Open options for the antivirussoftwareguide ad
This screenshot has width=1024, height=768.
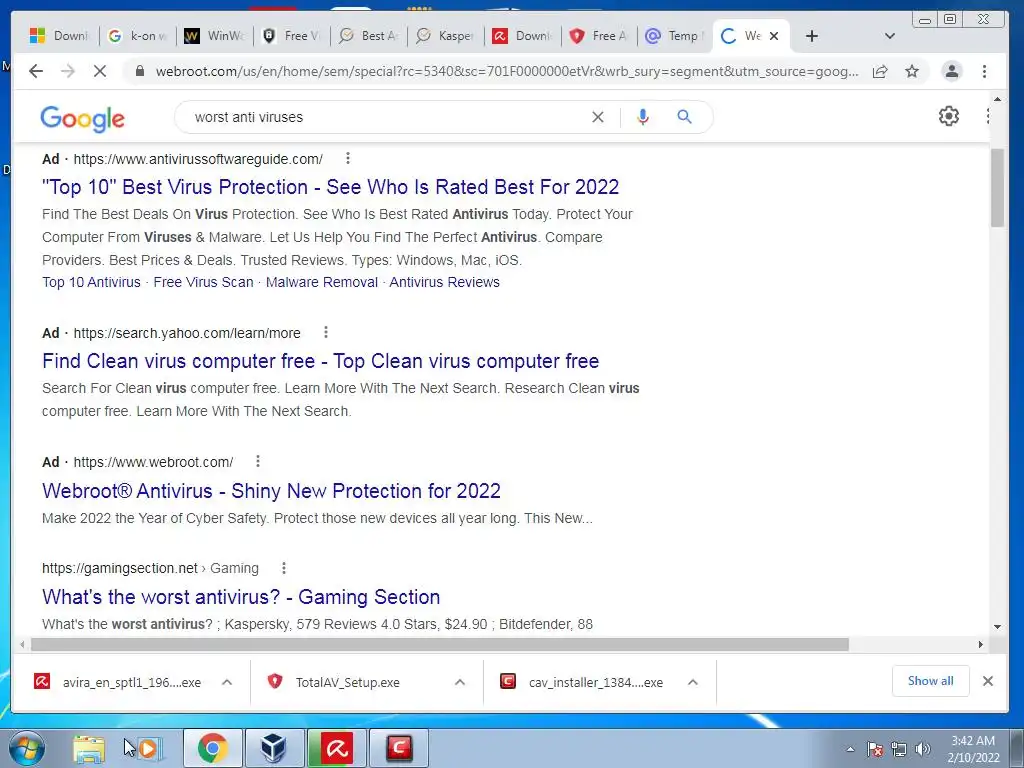(347, 158)
